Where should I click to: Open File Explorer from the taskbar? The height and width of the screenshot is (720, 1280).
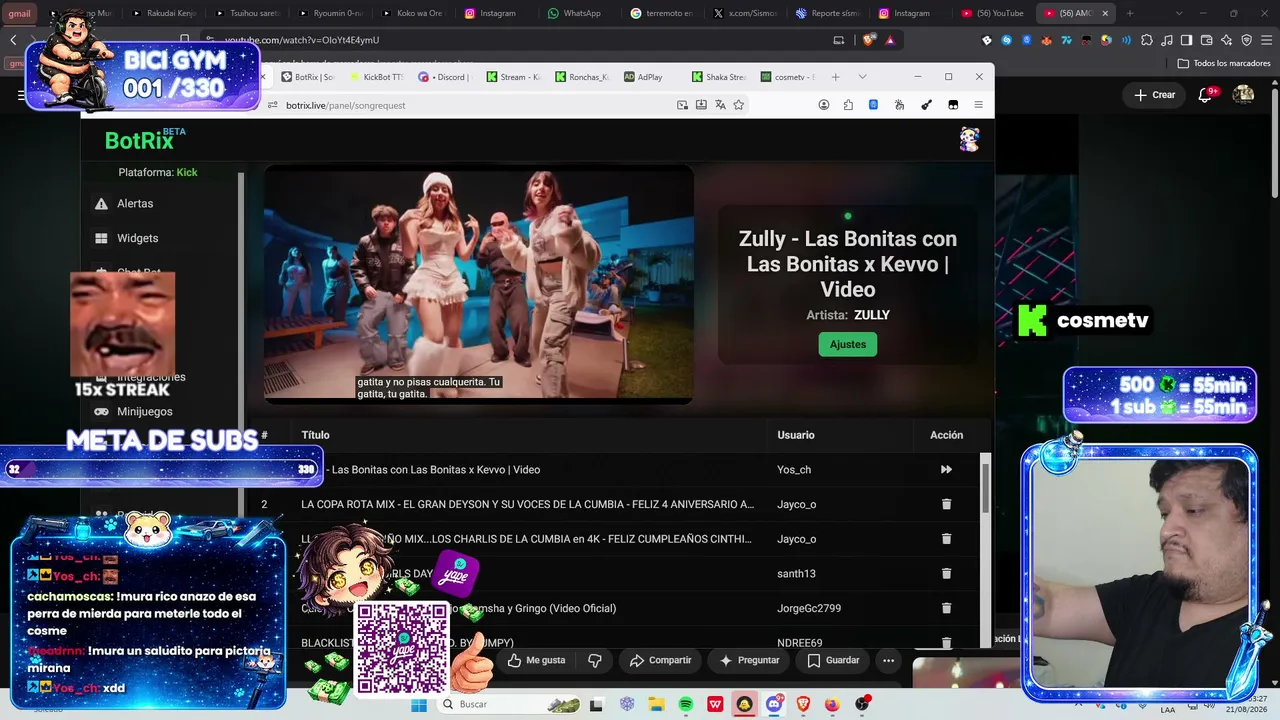point(656,704)
